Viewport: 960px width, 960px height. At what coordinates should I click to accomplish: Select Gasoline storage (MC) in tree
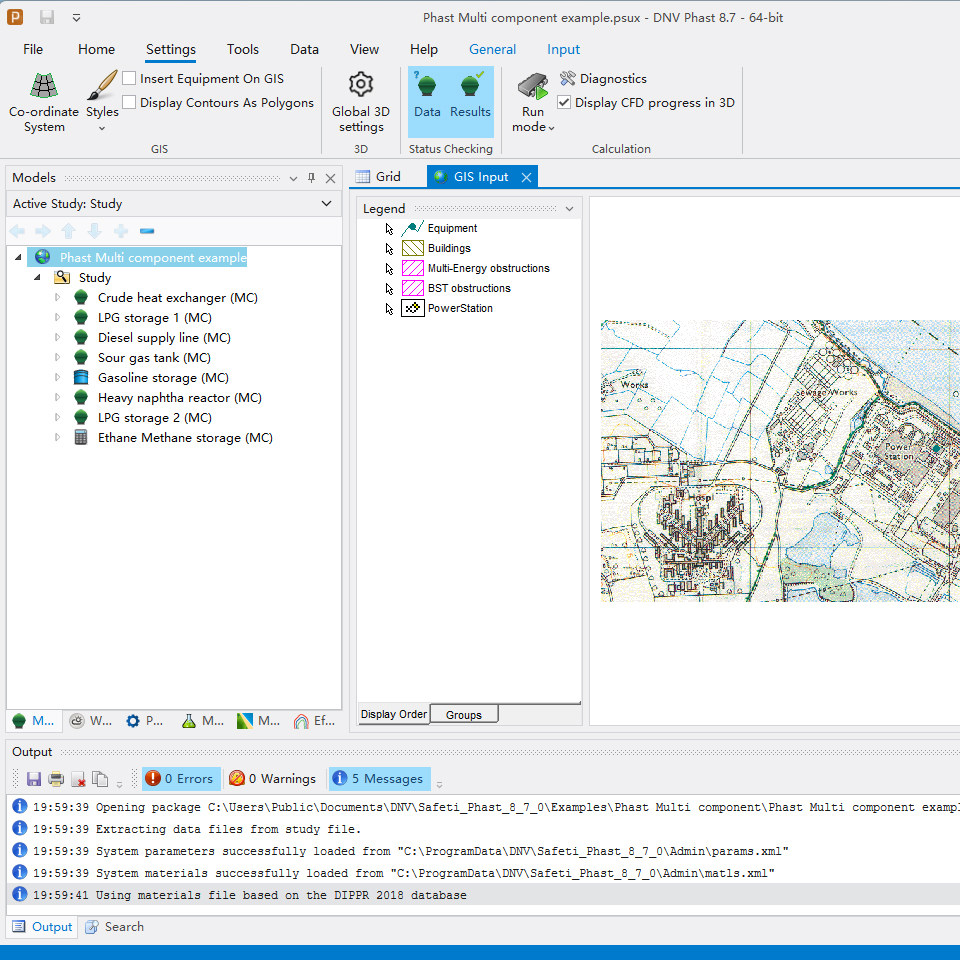(x=163, y=378)
